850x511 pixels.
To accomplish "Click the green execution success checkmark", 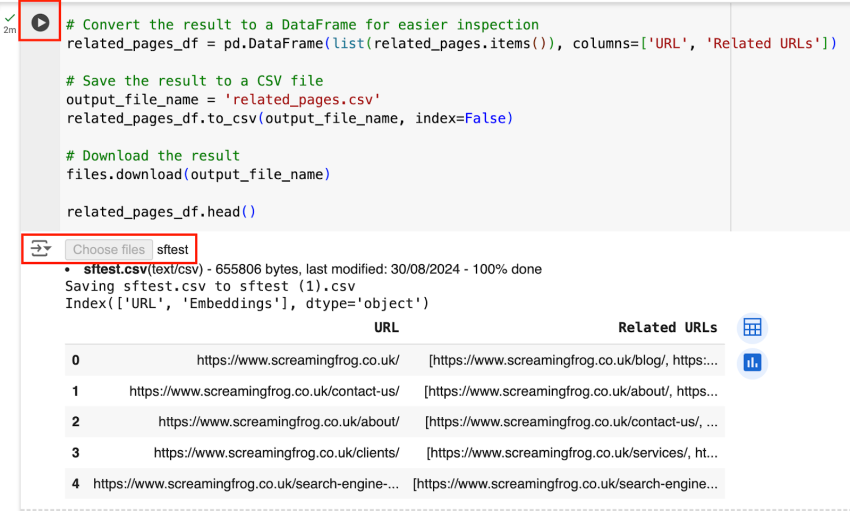I will click(10, 17).
